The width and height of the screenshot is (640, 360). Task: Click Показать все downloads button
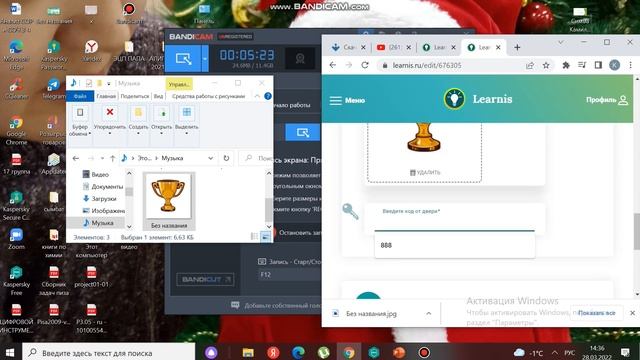coord(596,313)
